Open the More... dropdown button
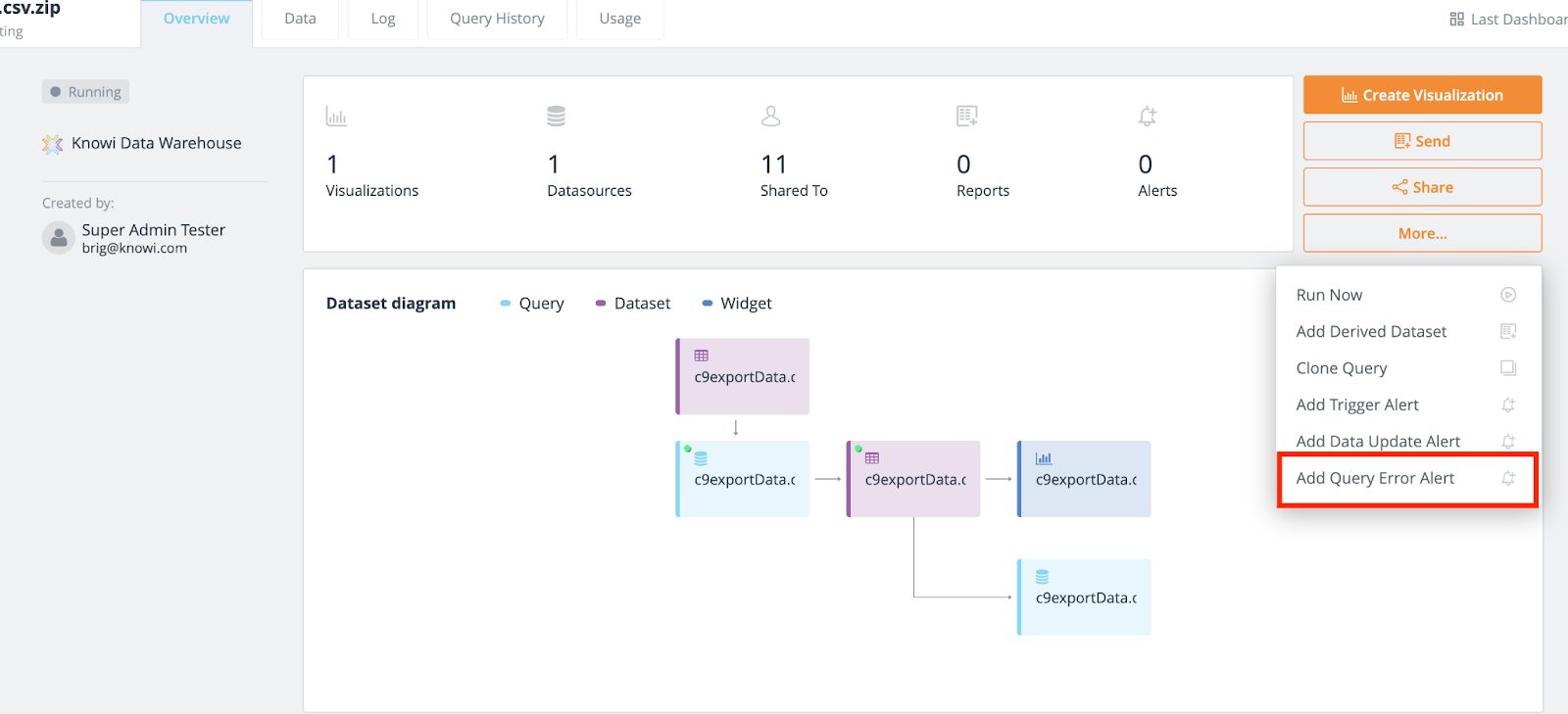Image resolution: width=1568 pixels, height=714 pixels. [1422, 233]
